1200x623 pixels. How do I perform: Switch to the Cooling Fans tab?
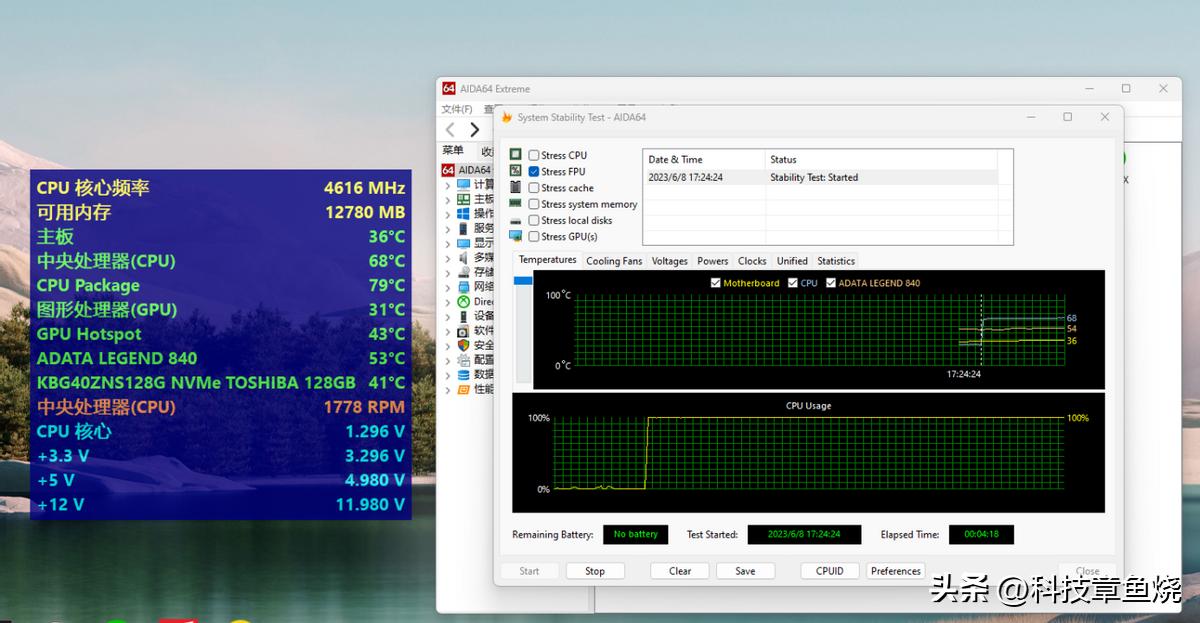(x=613, y=261)
